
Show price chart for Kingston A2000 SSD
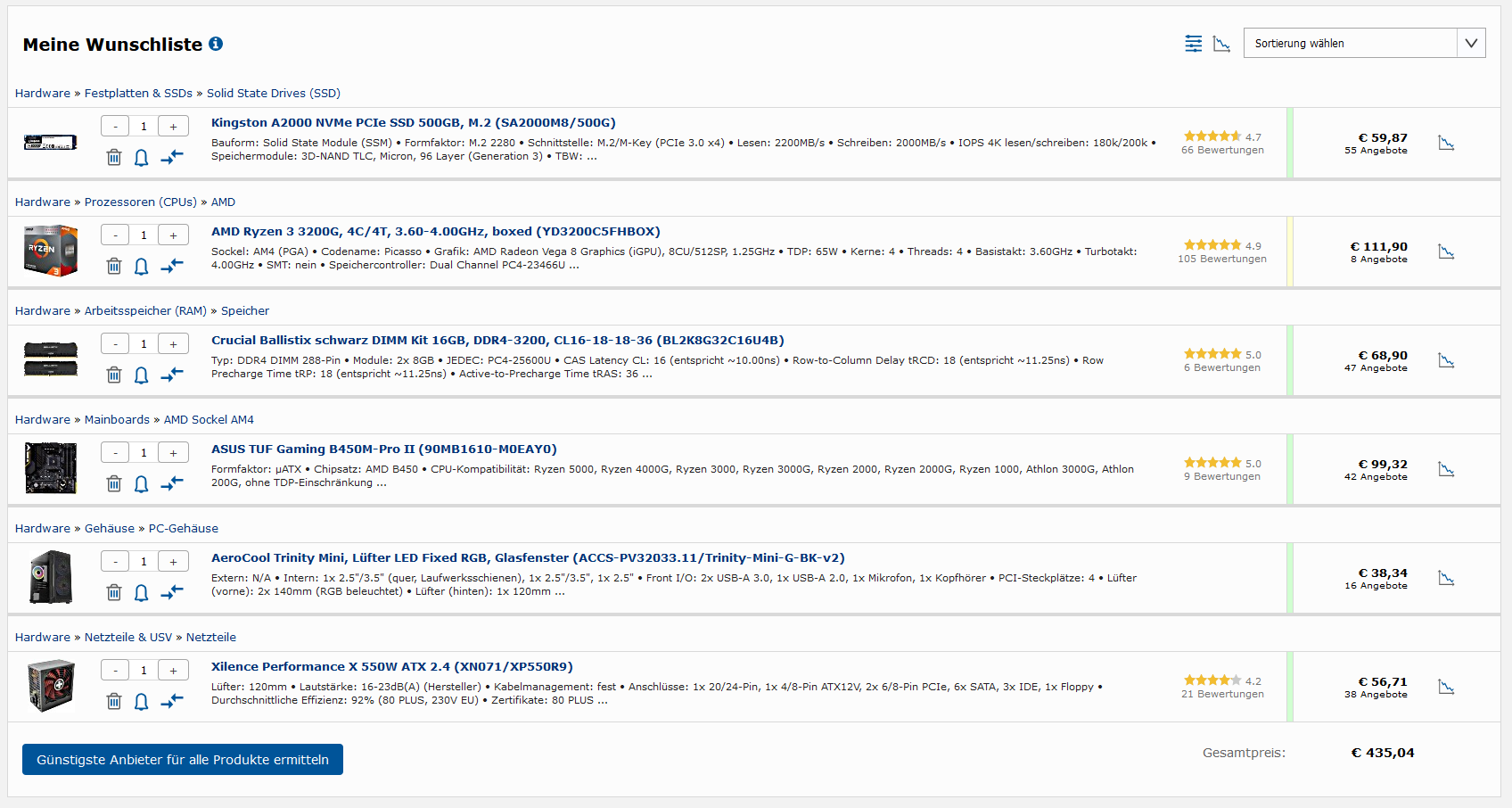[x=1446, y=143]
